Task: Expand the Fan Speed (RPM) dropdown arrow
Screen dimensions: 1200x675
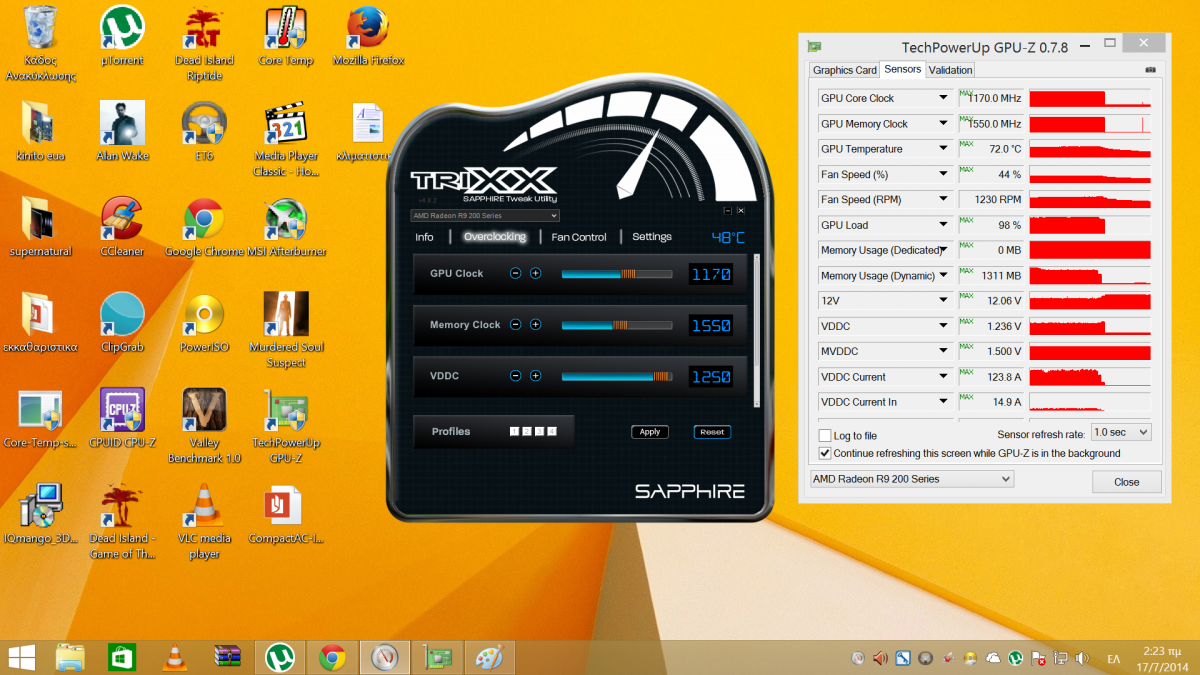Action: tap(942, 200)
